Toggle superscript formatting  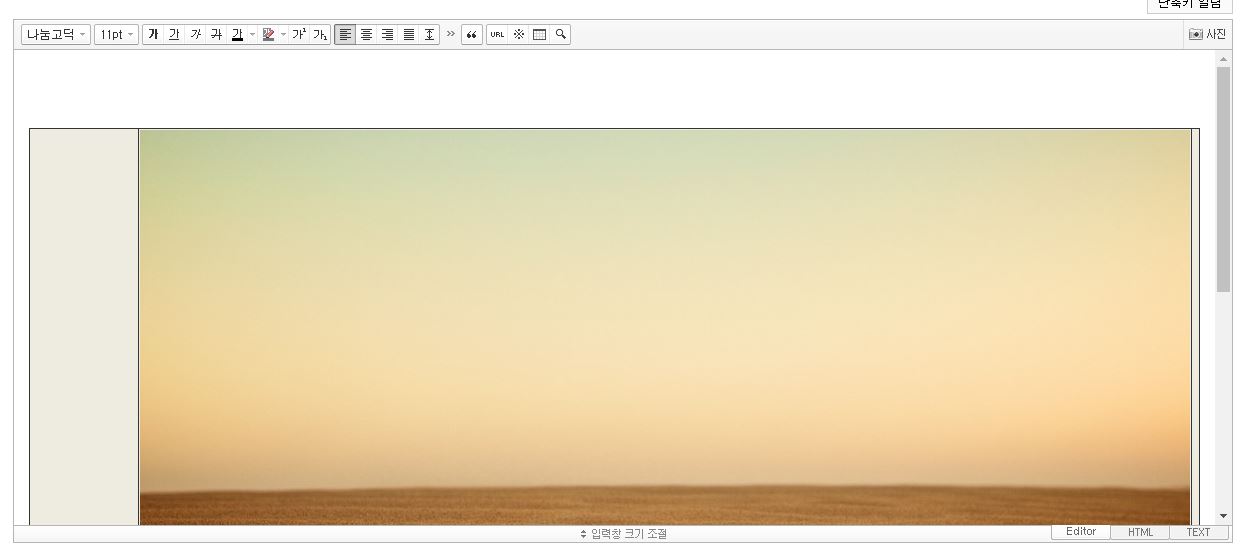[x=299, y=34]
